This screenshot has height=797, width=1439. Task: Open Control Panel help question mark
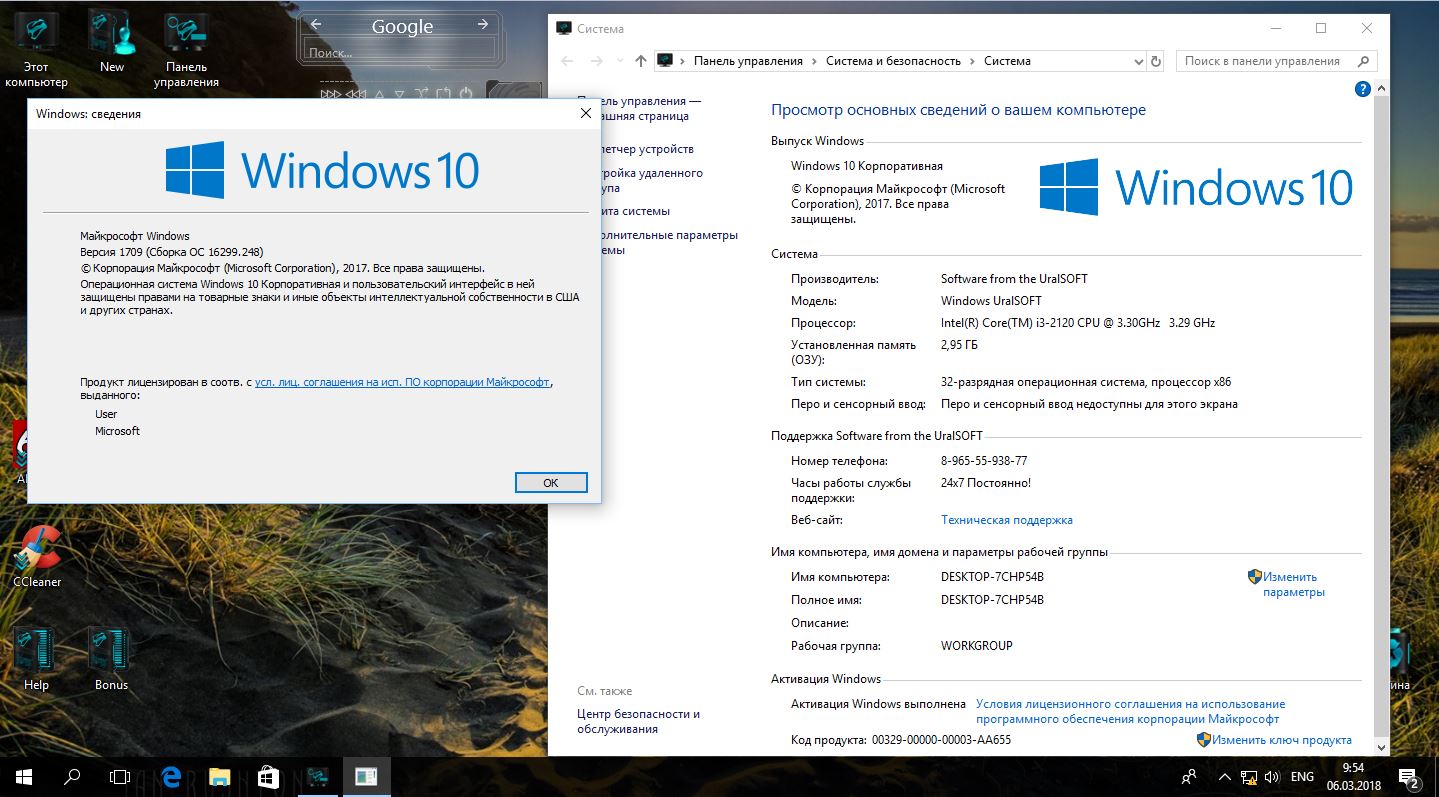(x=1362, y=89)
